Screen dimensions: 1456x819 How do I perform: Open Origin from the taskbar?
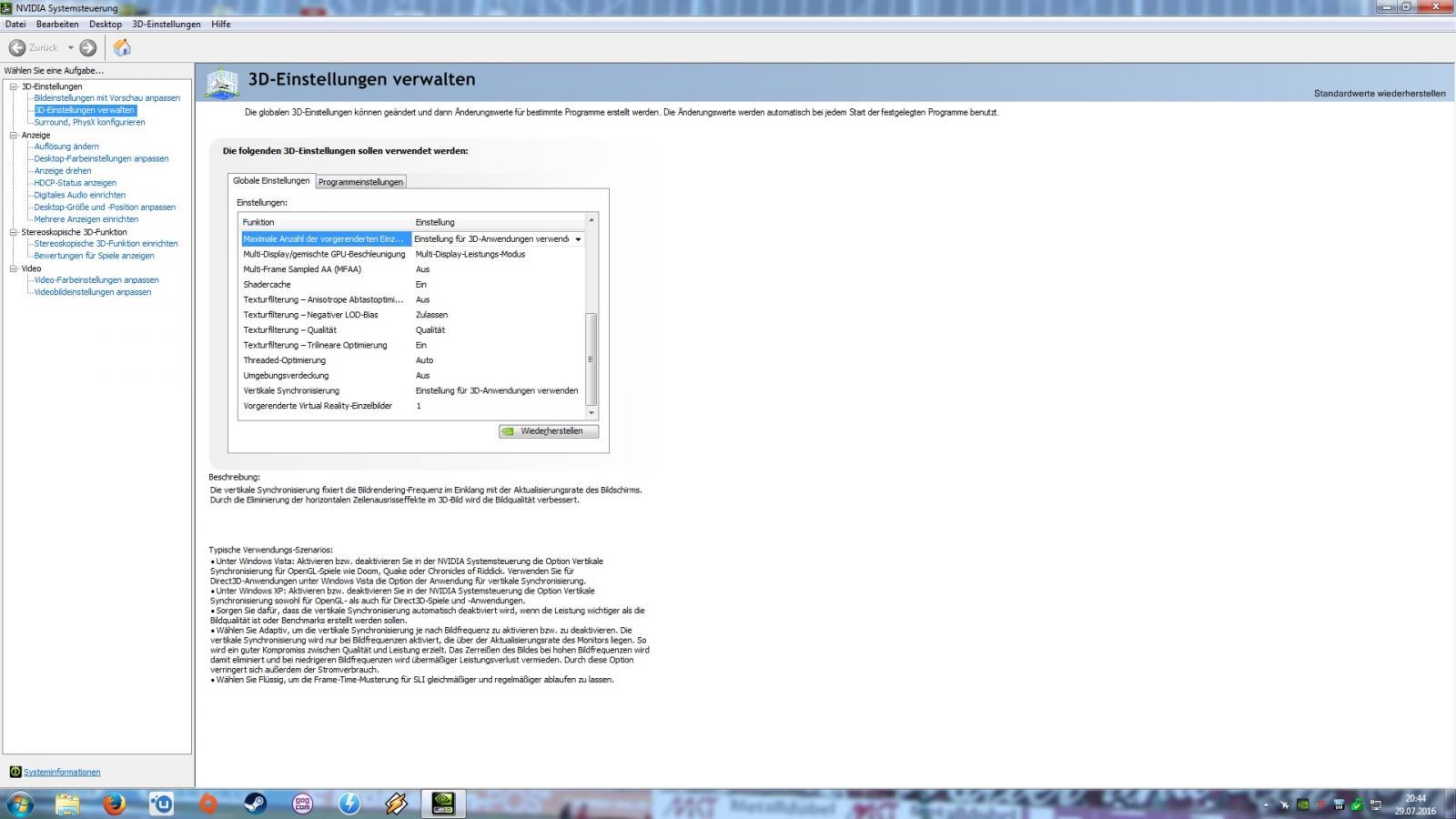[x=208, y=804]
